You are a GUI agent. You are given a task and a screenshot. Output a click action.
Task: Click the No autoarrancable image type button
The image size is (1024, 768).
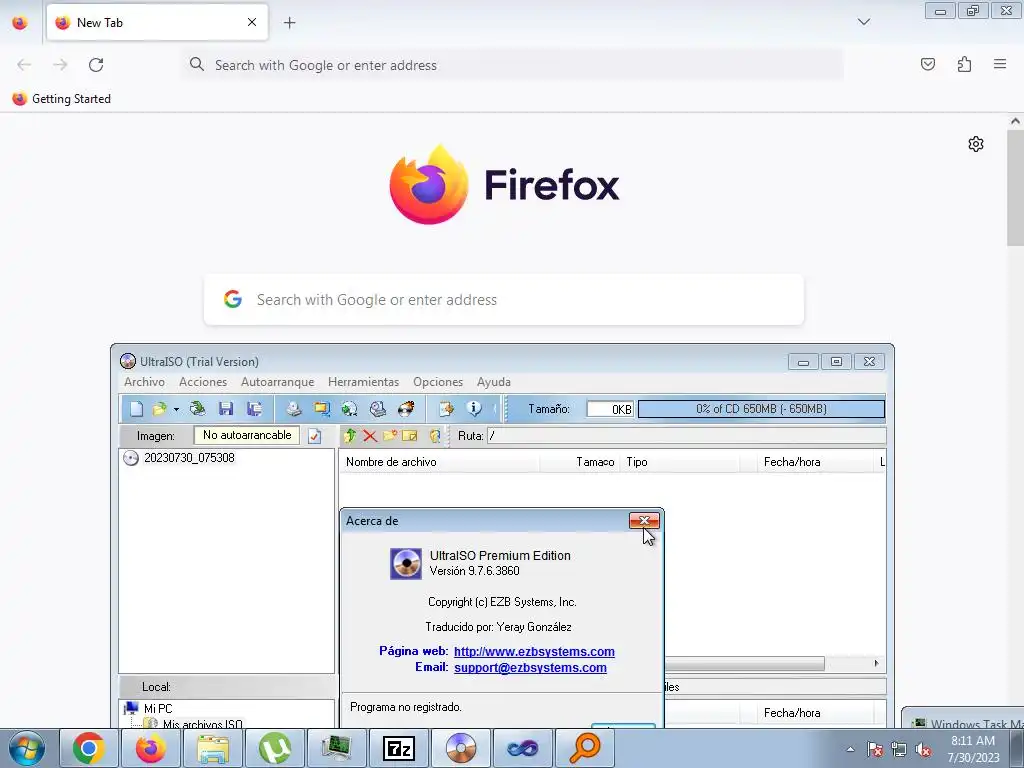(247, 435)
